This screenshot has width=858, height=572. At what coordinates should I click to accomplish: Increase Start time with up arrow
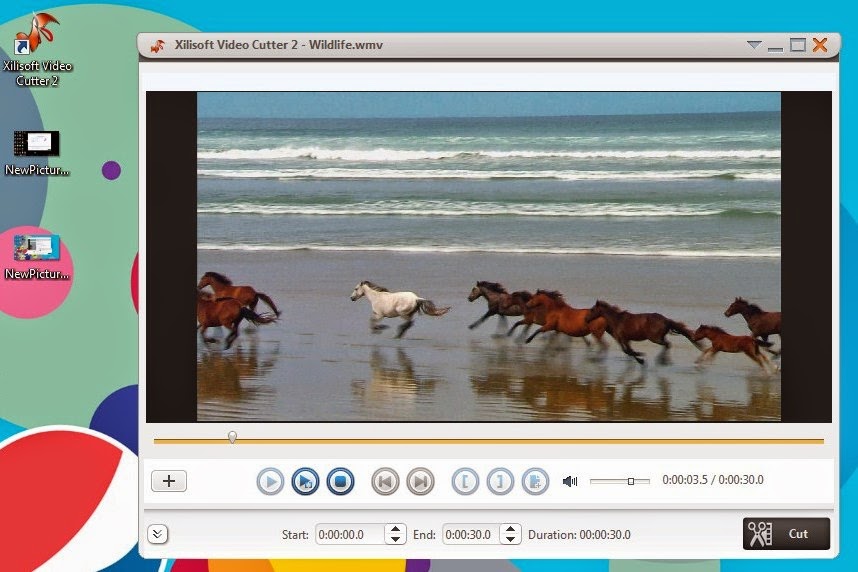(395, 529)
